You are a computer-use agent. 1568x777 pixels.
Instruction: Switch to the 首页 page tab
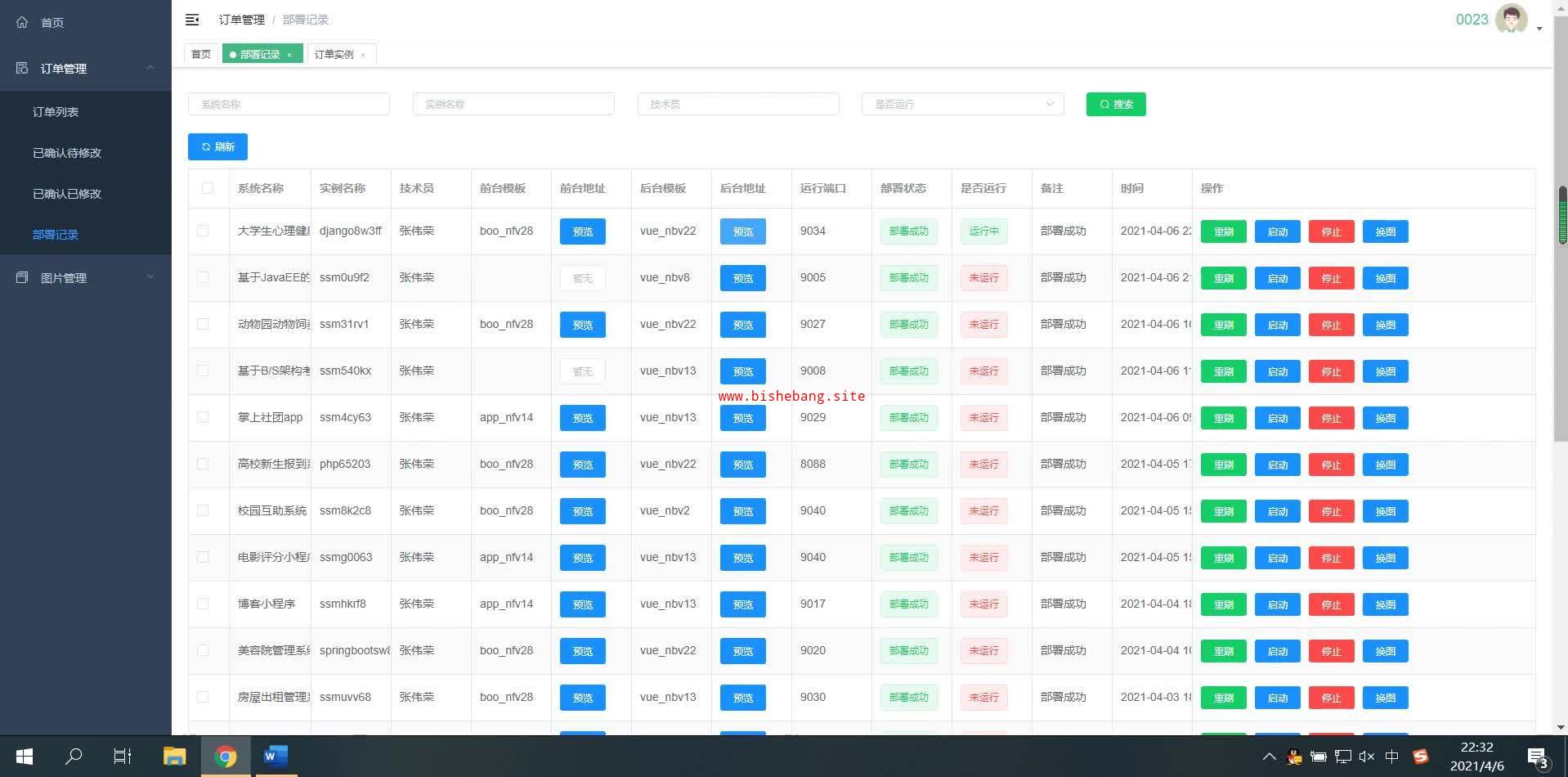(201, 54)
